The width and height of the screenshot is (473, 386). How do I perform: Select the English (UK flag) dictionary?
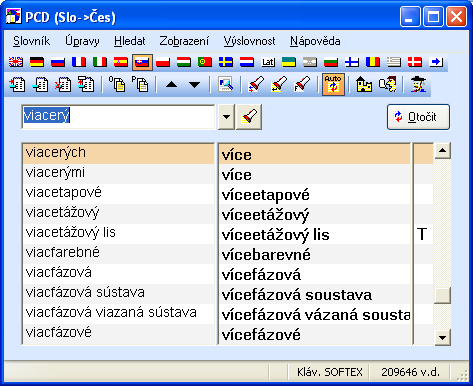point(16,62)
